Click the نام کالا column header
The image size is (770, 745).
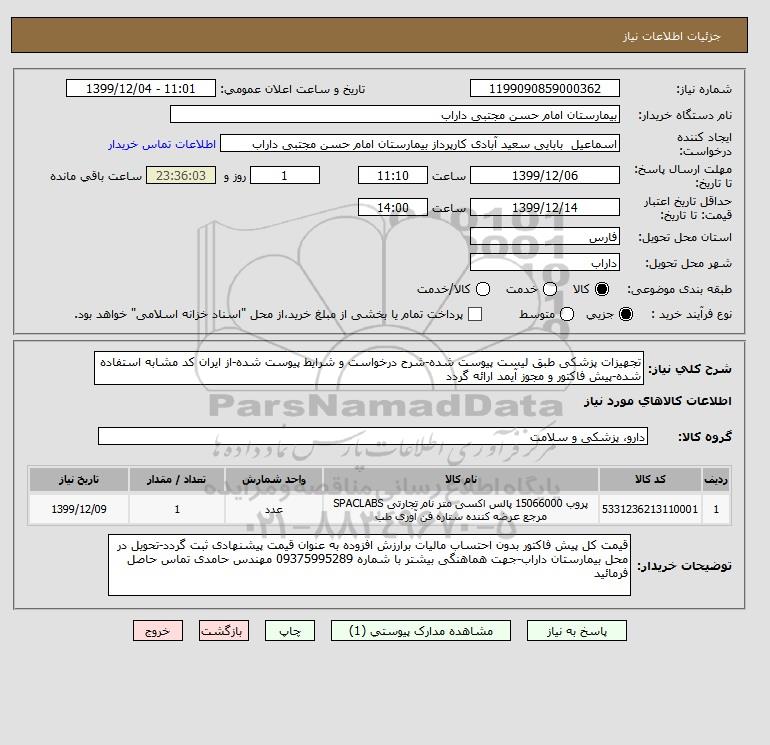tap(461, 479)
